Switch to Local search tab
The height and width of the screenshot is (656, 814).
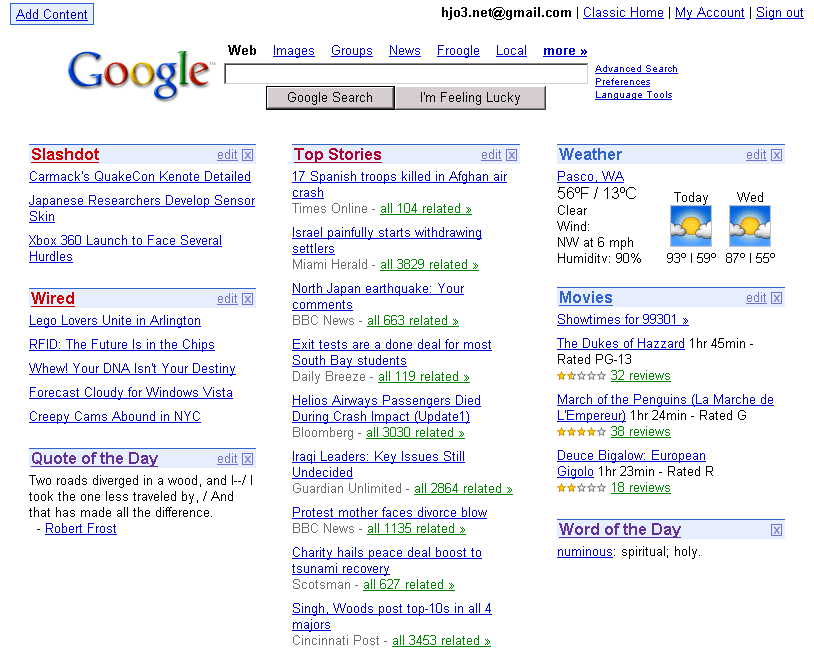click(x=511, y=51)
